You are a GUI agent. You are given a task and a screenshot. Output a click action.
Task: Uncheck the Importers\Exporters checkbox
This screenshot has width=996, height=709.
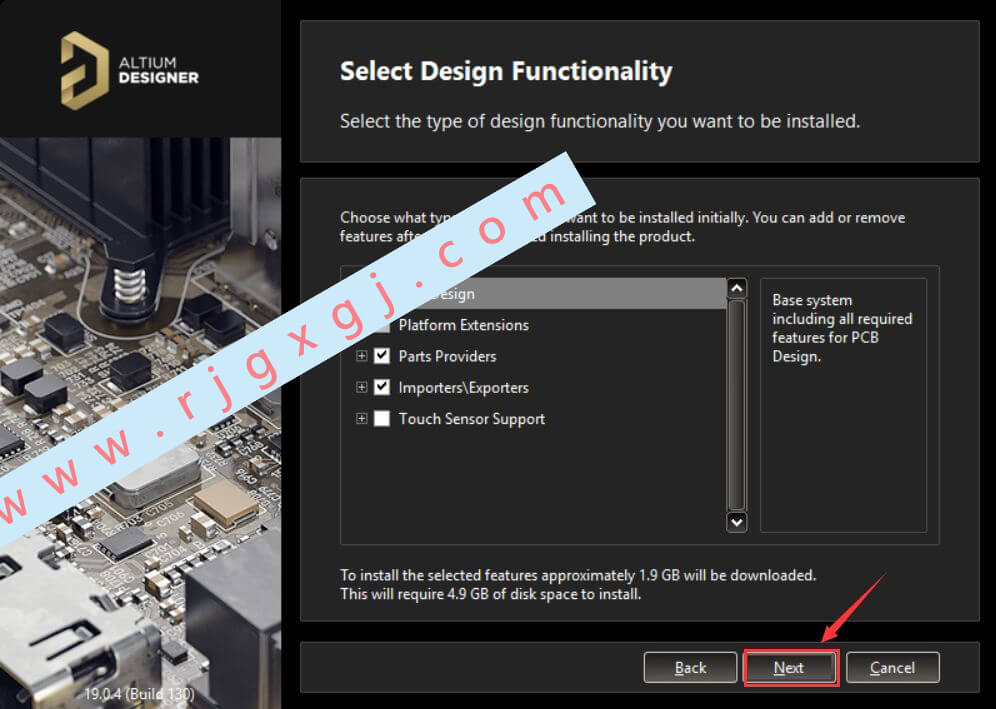(x=382, y=387)
